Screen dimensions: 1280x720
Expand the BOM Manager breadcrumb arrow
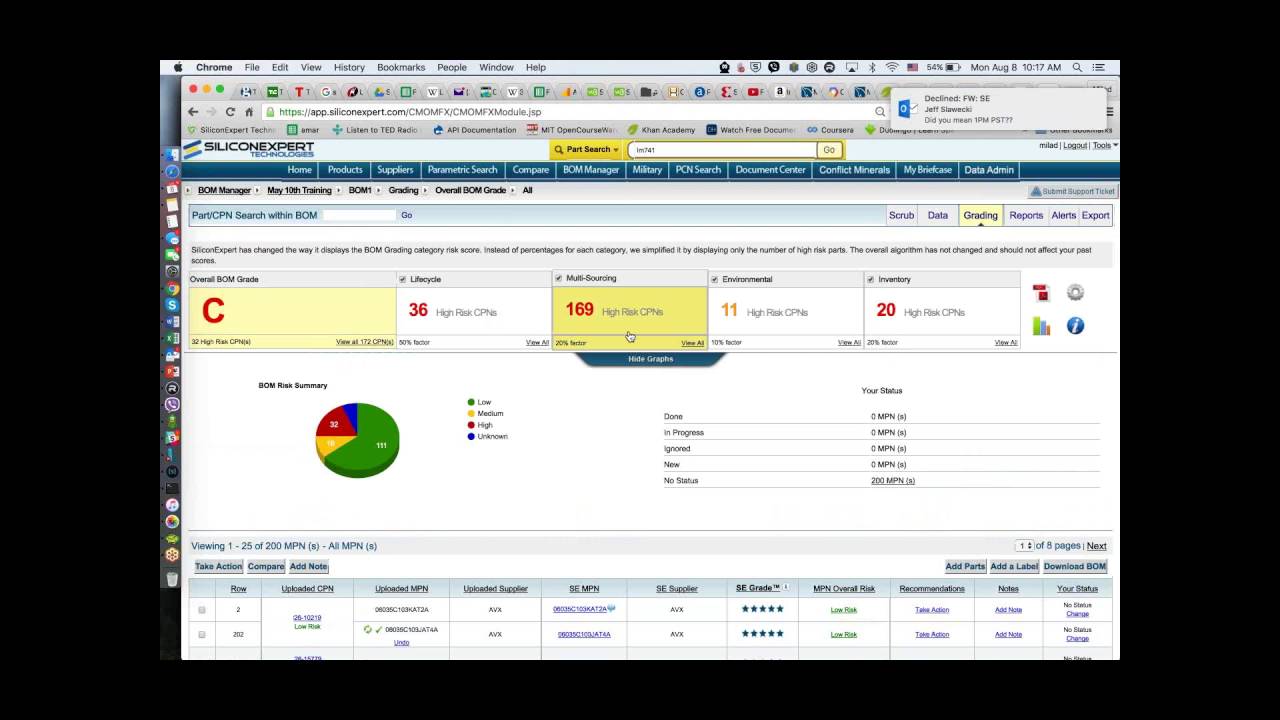(259, 190)
